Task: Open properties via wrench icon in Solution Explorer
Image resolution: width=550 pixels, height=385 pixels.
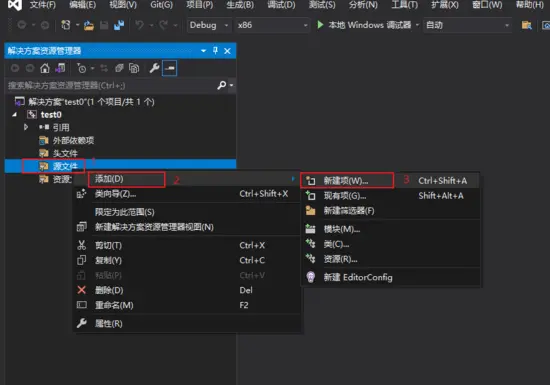Action: pyautogui.click(x=154, y=68)
